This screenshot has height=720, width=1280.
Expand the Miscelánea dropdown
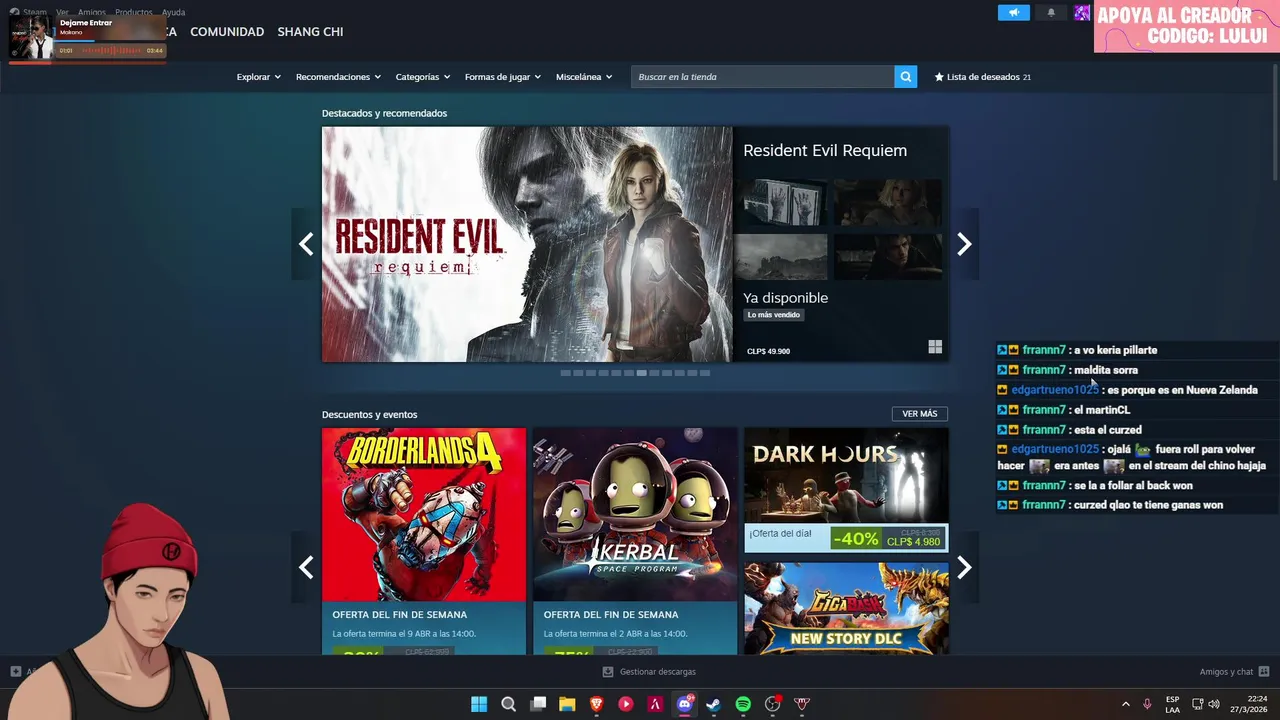(584, 77)
